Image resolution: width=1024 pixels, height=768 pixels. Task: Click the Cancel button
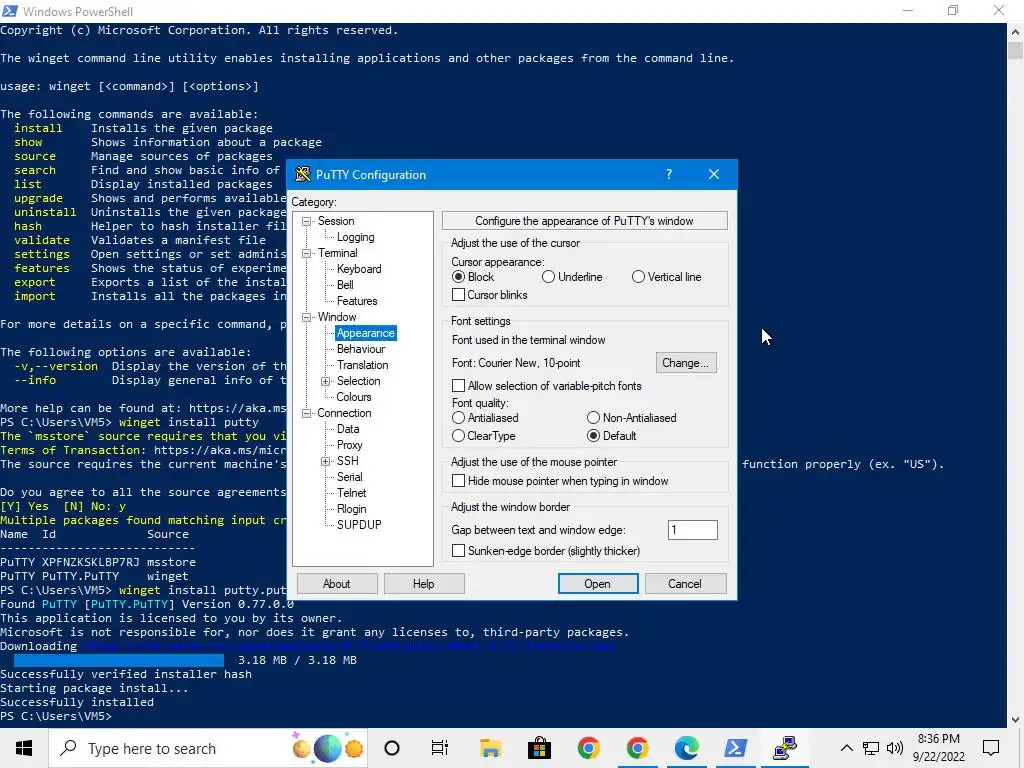pos(685,584)
